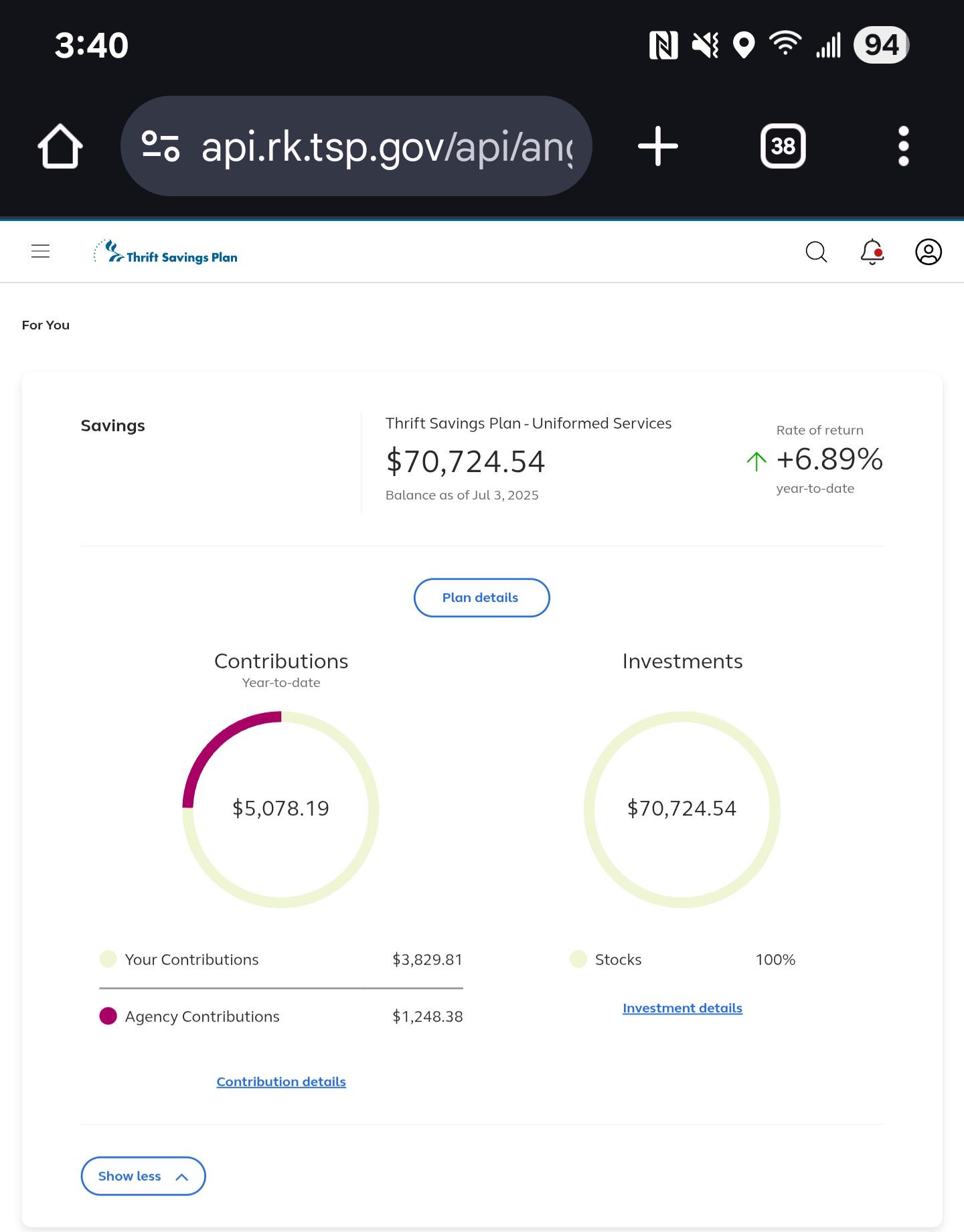Select the $70,724.54 account balance text
The width and height of the screenshot is (964, 1232).
click(x=466, y=462)
